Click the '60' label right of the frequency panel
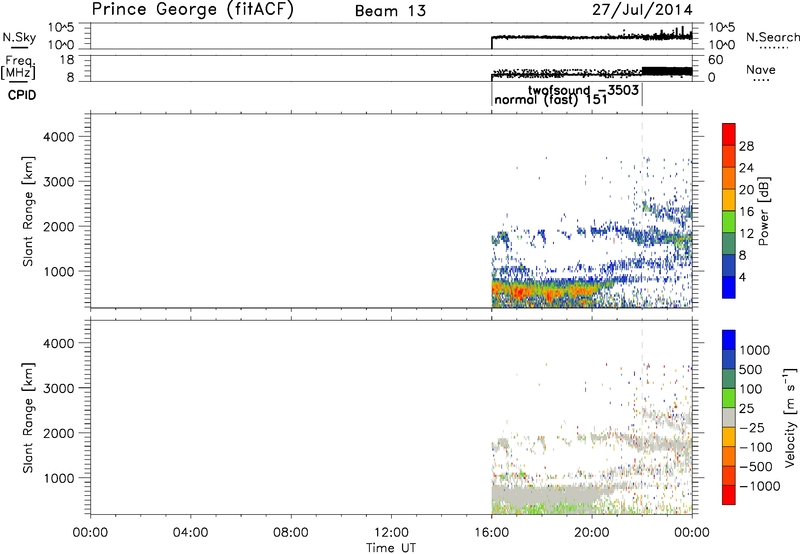This screenshot has width=800, height=554. coord(716,60)
